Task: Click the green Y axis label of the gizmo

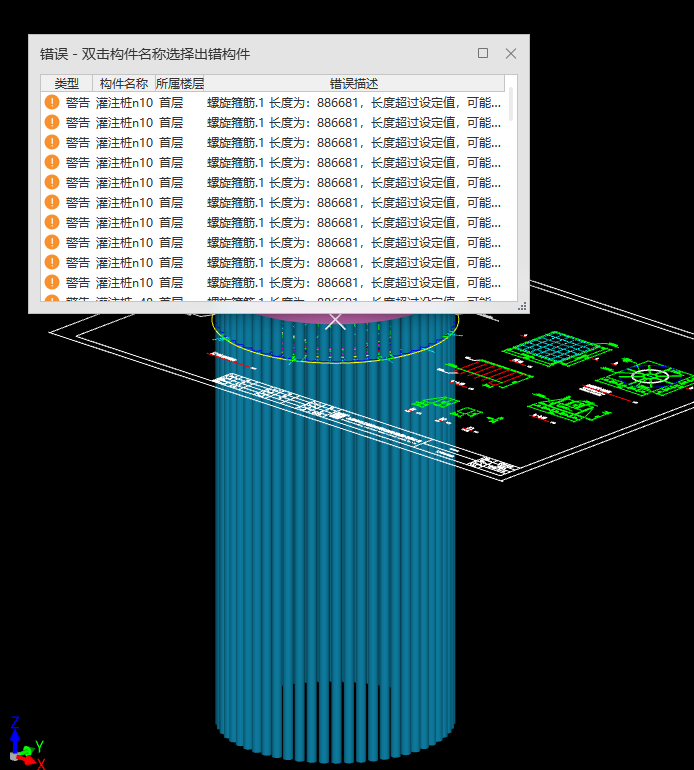Action: [x=40, y=746]
